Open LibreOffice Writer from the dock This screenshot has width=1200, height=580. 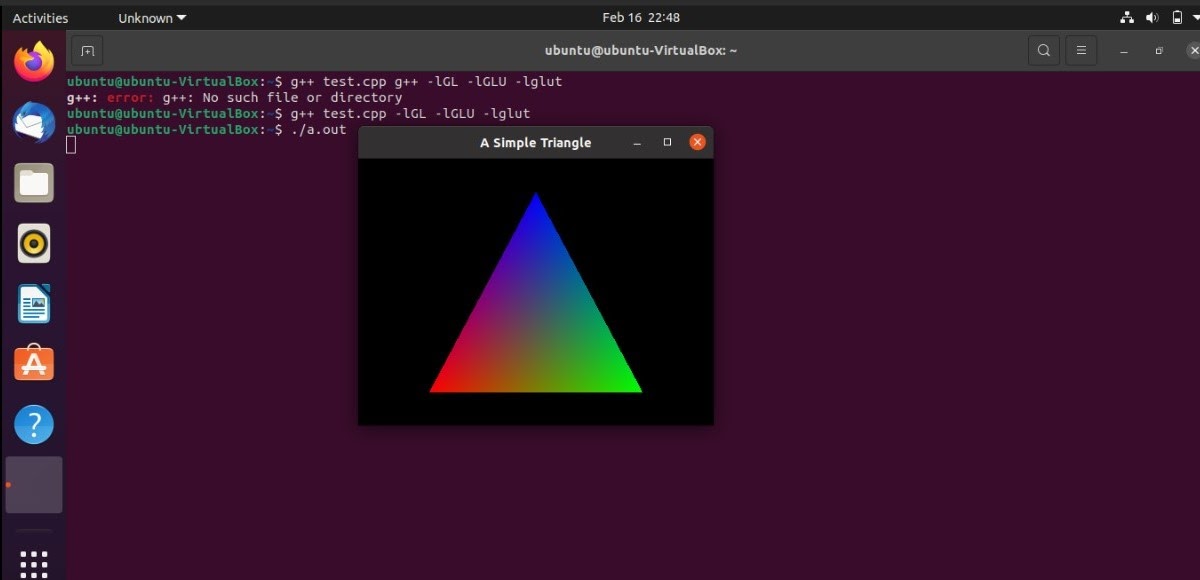pyautogui.click(x=33, y=302)
